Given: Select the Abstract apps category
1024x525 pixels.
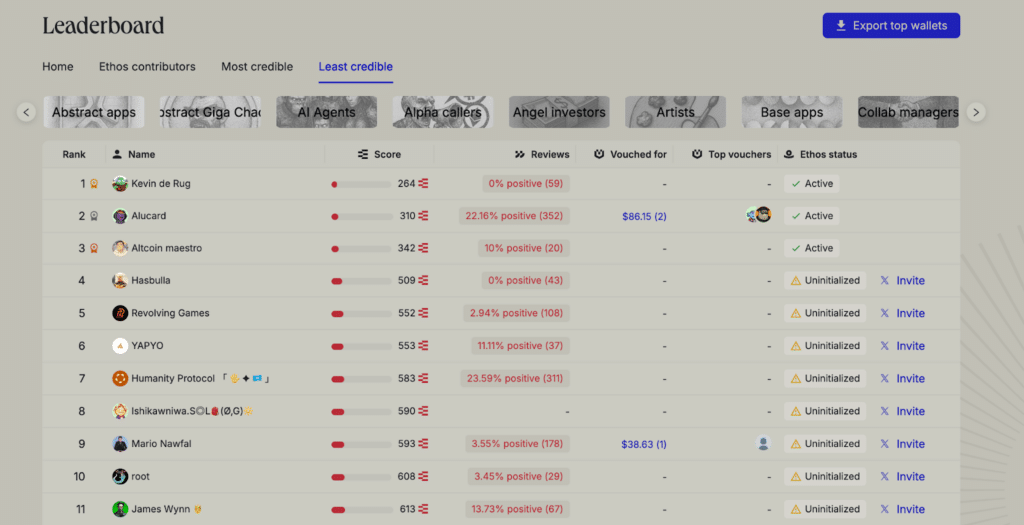Looking at the screenshot, I should [94, 112].
